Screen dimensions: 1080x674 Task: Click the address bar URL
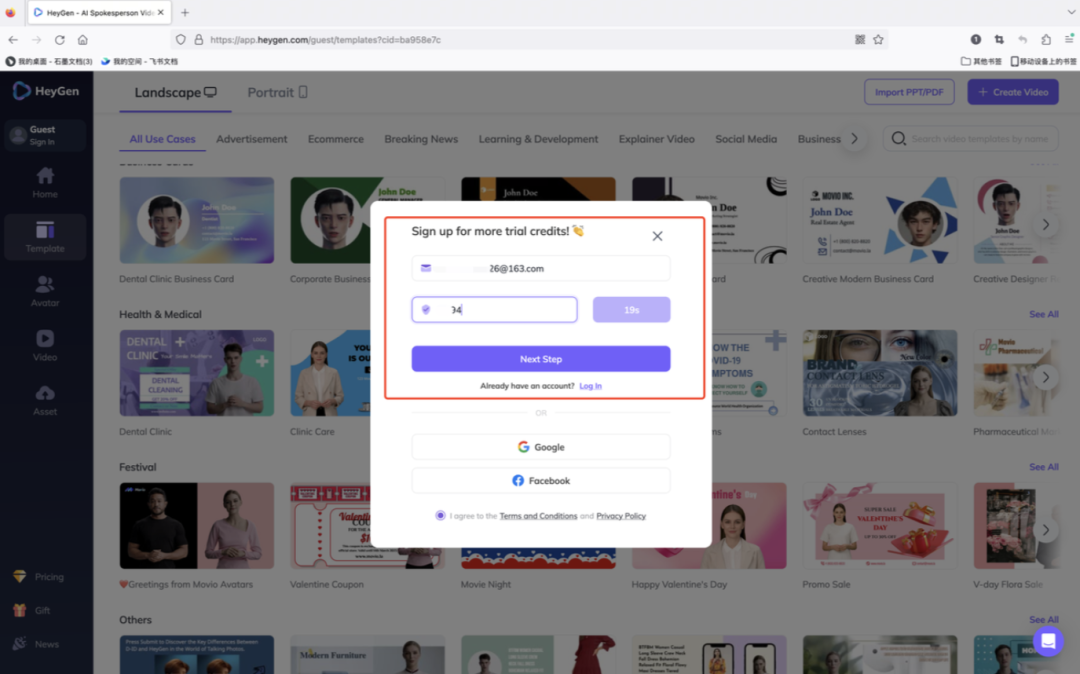[325, 40]
